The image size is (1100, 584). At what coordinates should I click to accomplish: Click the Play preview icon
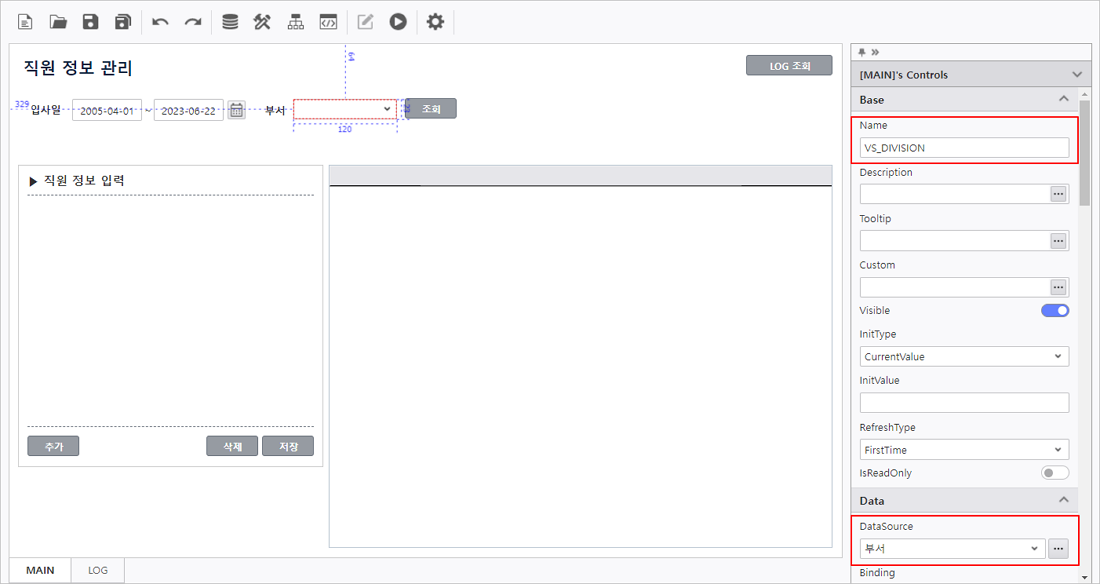(x=398, y=21)
